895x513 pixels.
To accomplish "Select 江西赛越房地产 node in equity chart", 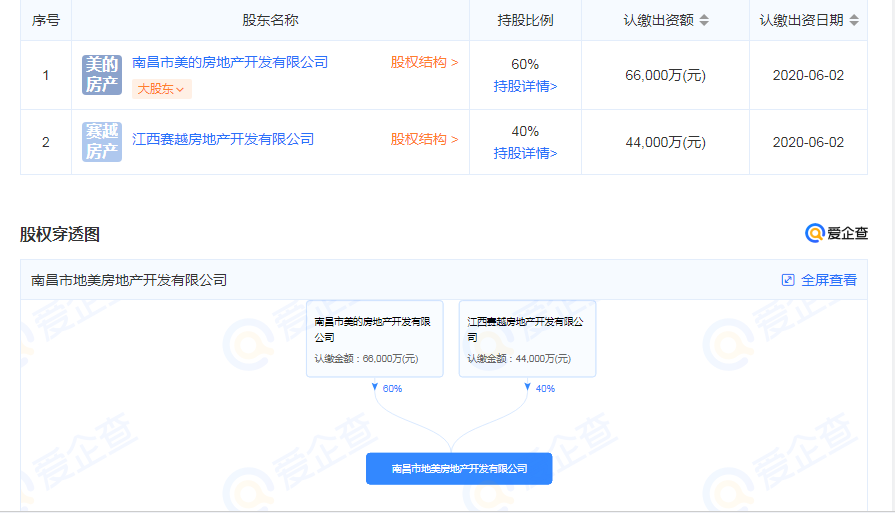I will 527,339.
